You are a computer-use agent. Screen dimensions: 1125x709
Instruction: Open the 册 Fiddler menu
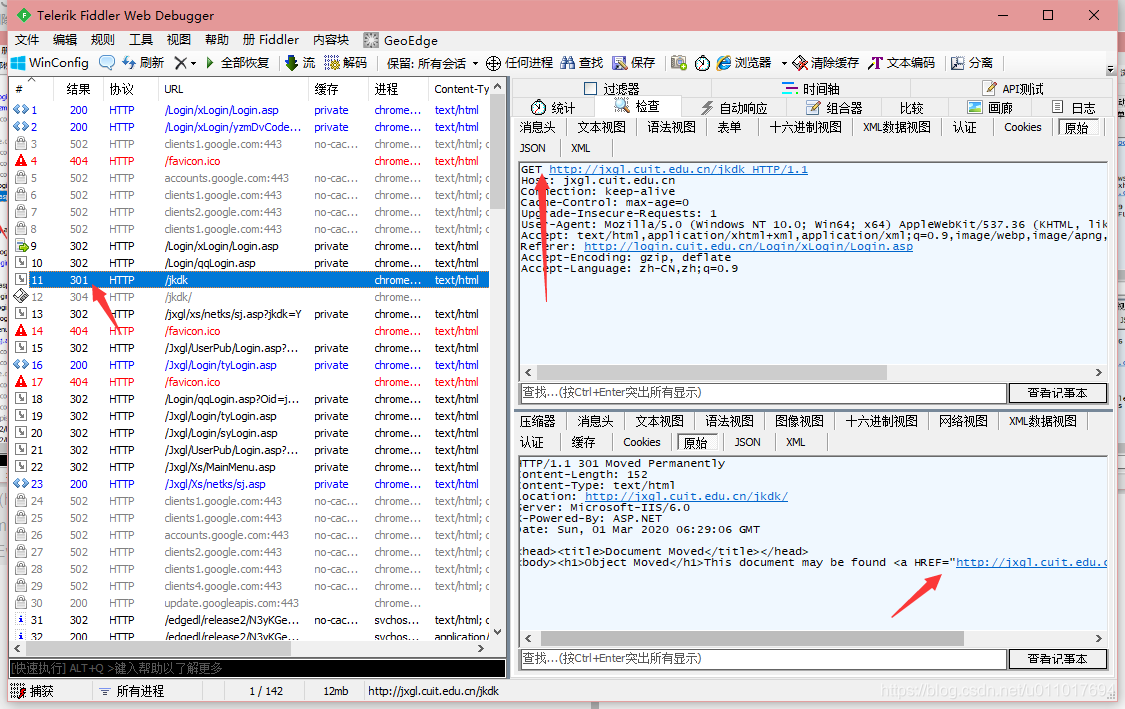pos(270,40)
